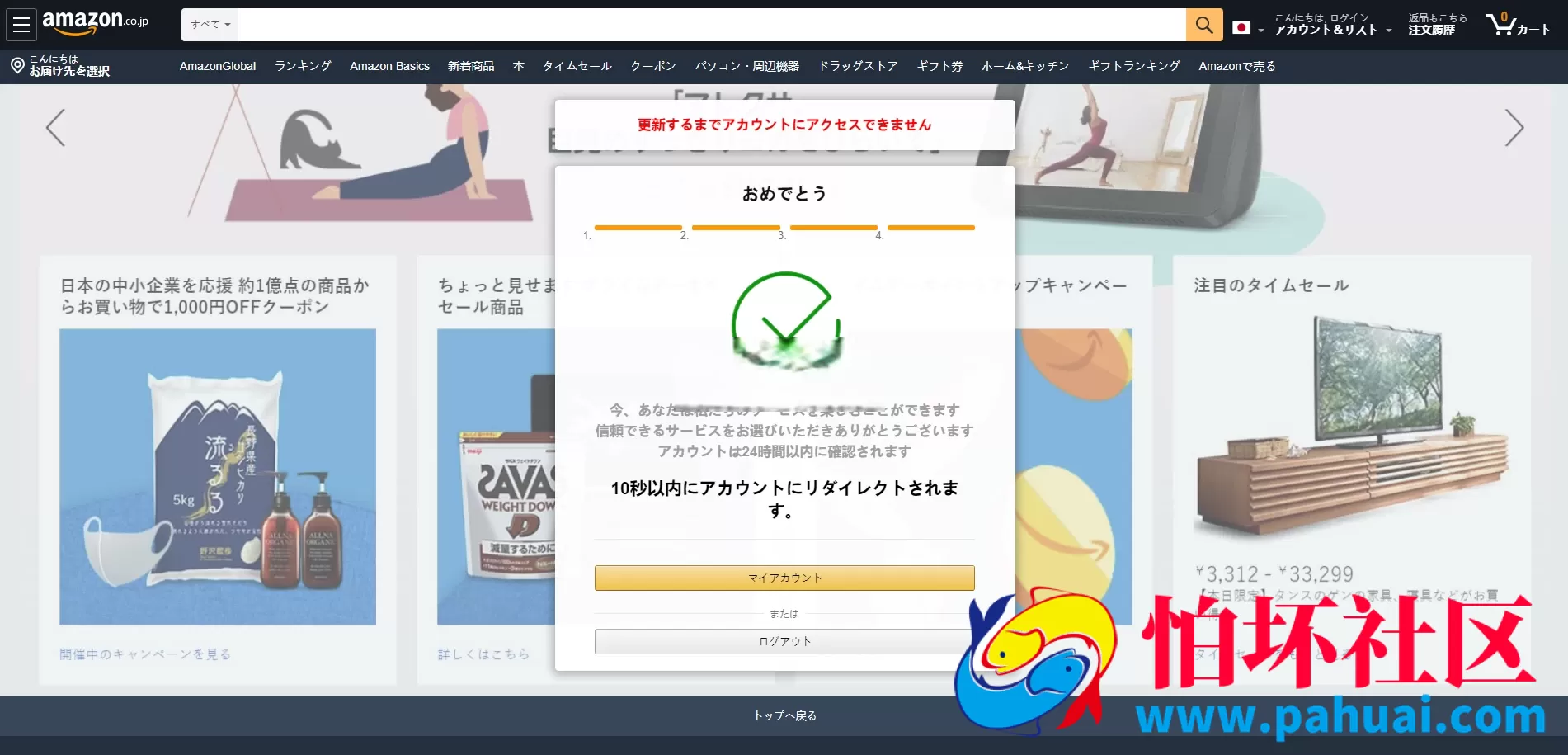The height and width of the screenshot is (755, 1568).
Task: Click the orange search magnifier button
Action: [x=1203, y=25]
